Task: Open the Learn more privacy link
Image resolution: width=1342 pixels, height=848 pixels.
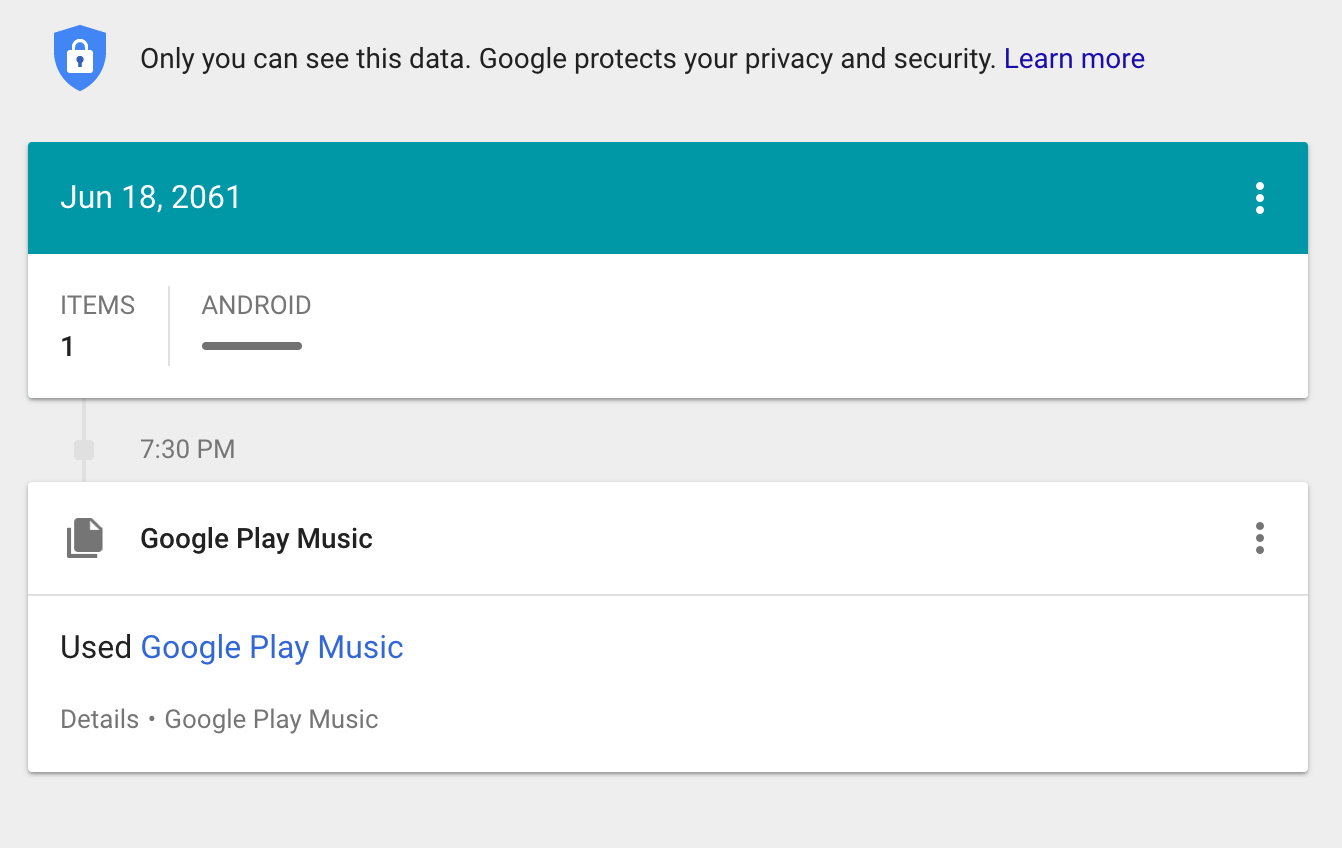Action: coord(1074,59)
